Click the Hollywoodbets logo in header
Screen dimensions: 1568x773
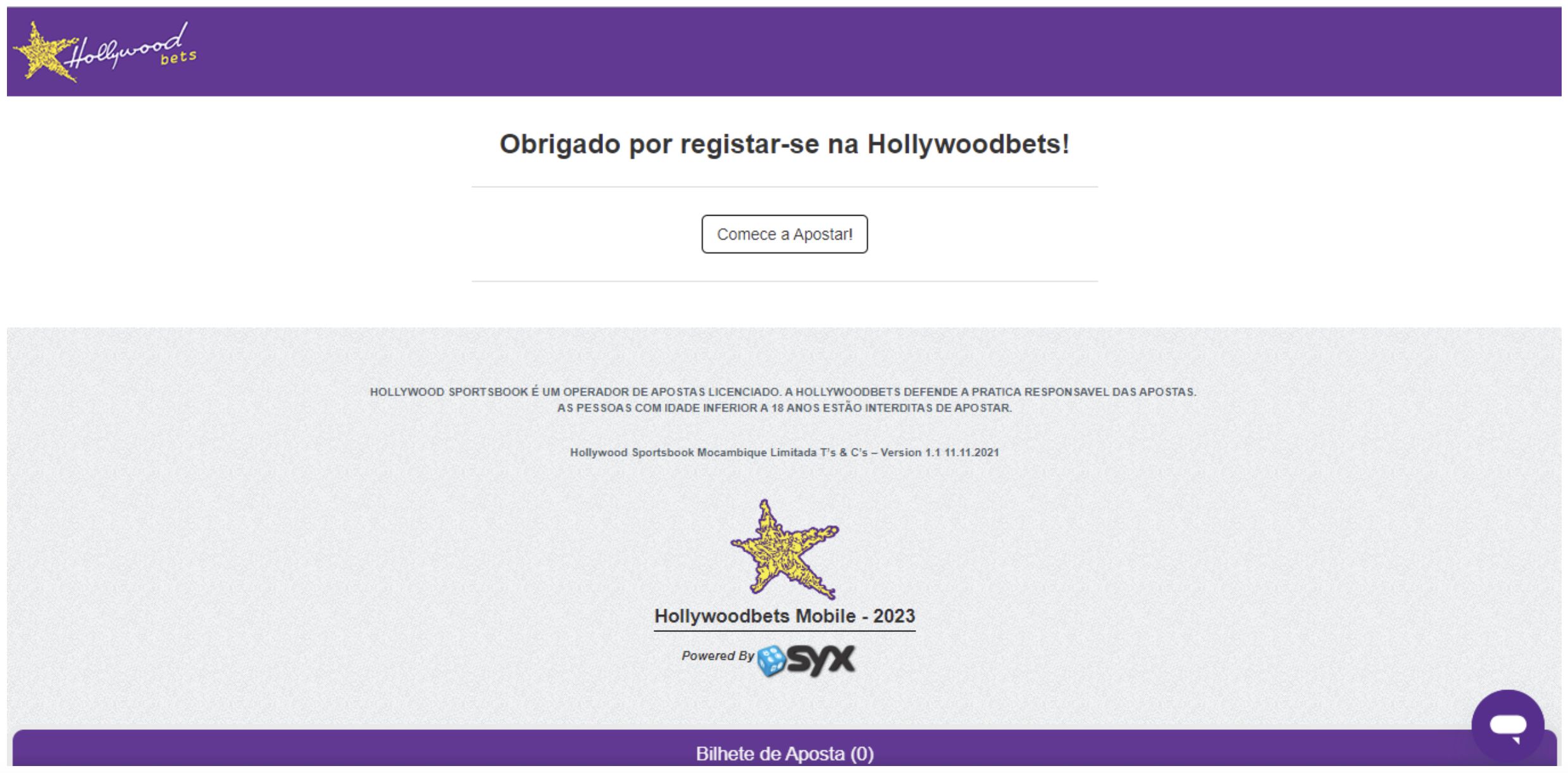coord(105,52)
